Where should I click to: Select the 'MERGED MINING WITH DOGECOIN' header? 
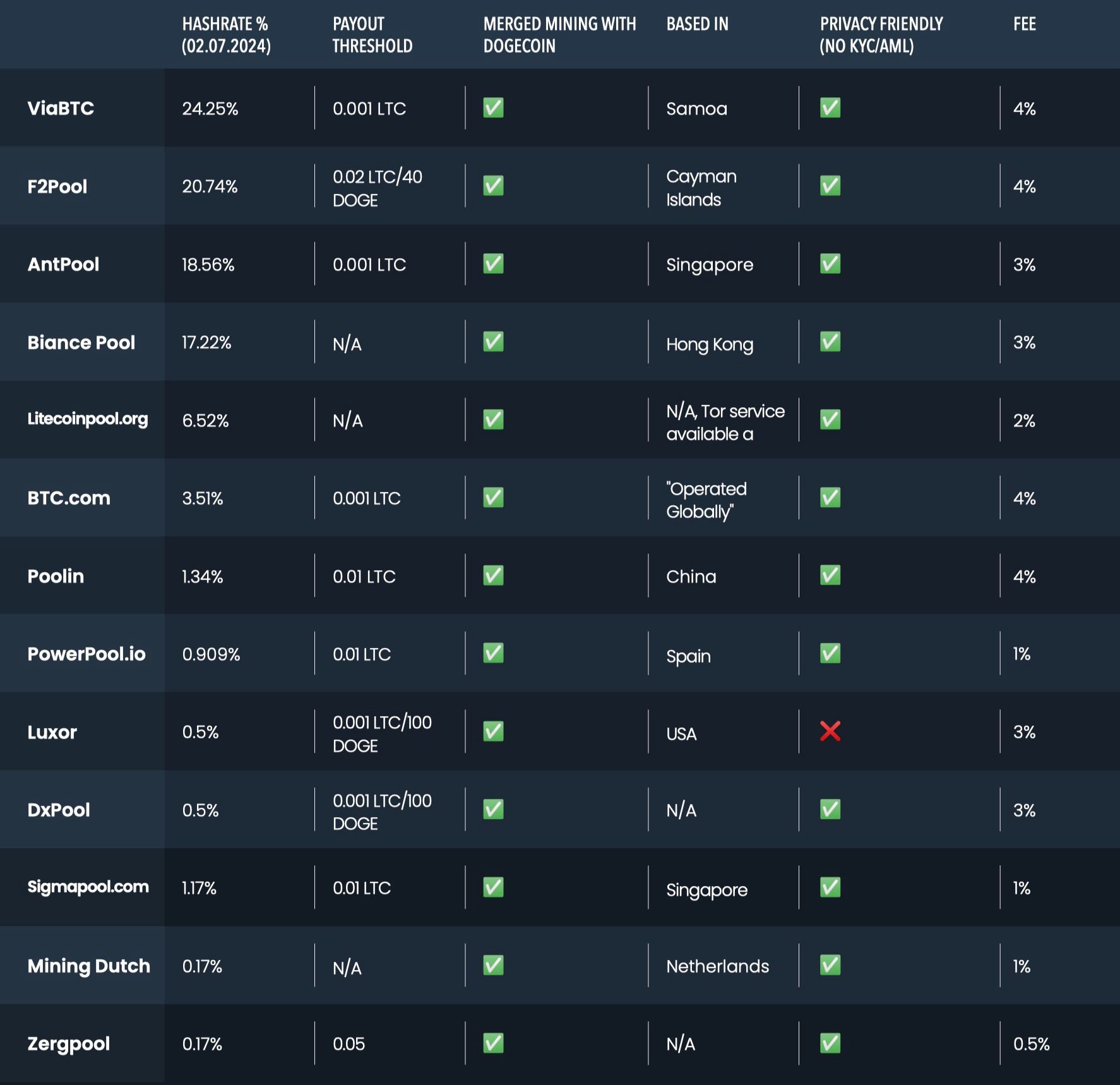coord(559,35)
